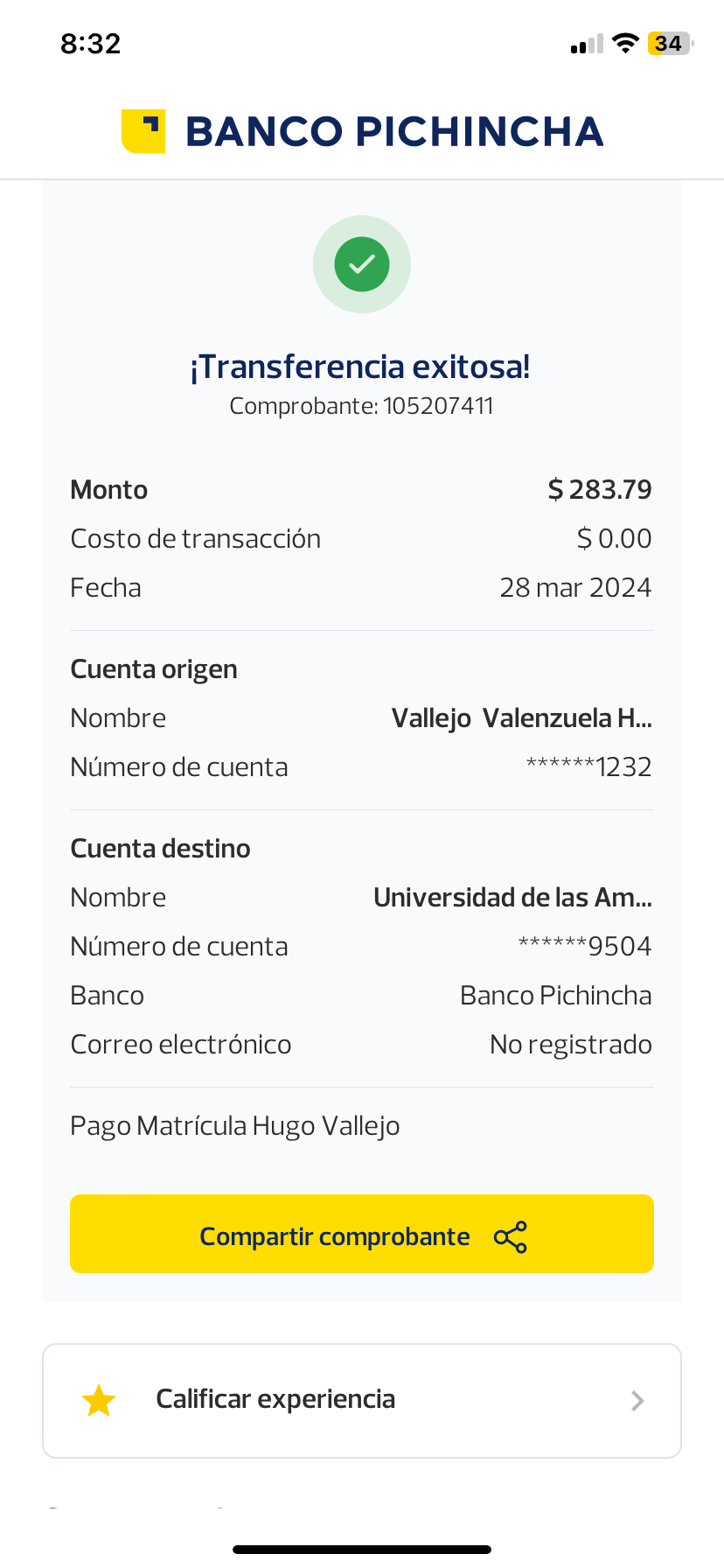Tap the yellow star rating icon

(x=99, y=1401)
